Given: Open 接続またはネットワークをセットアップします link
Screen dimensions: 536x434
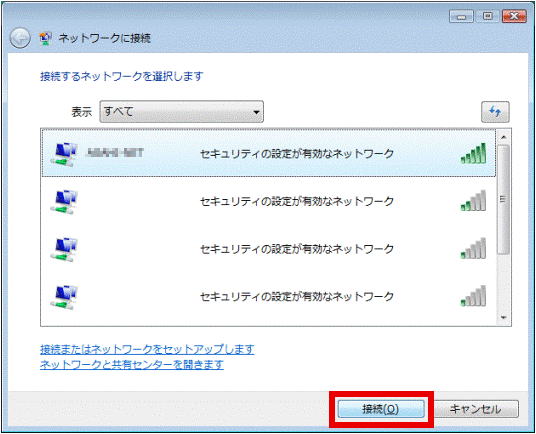Looking at the screenshot, I should (x=147, y=349).
